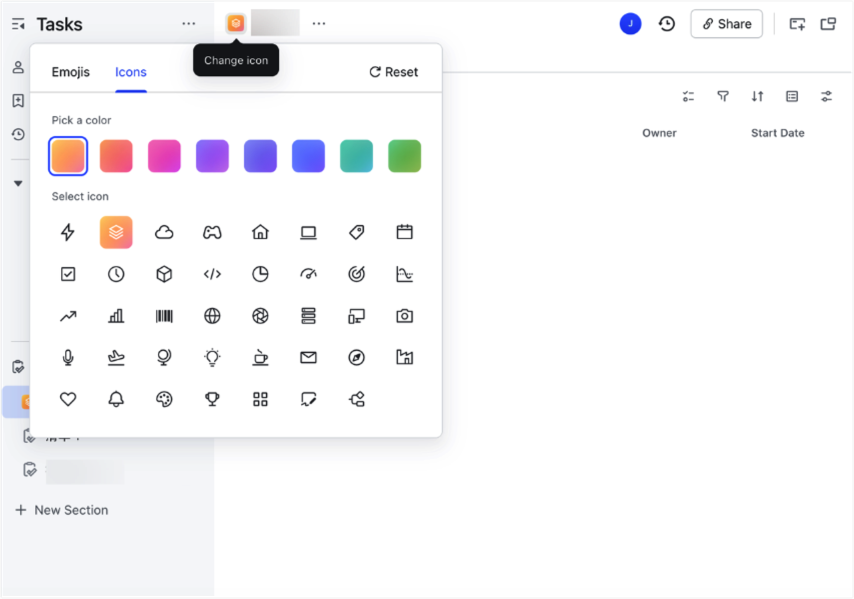Select the lightning bolt icon
Screen dimensions: 854x599
(67, 232)
